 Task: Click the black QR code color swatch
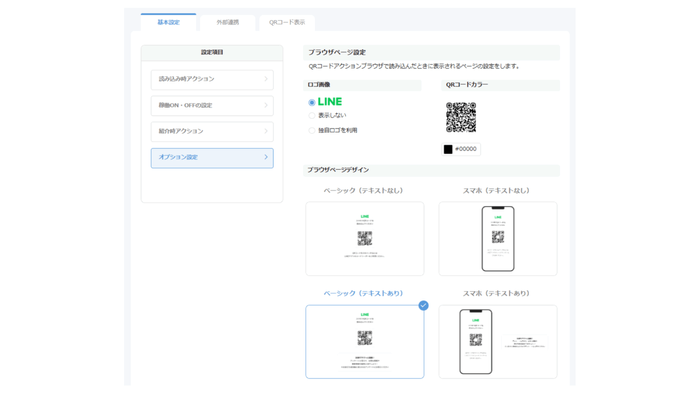point(448,149)
